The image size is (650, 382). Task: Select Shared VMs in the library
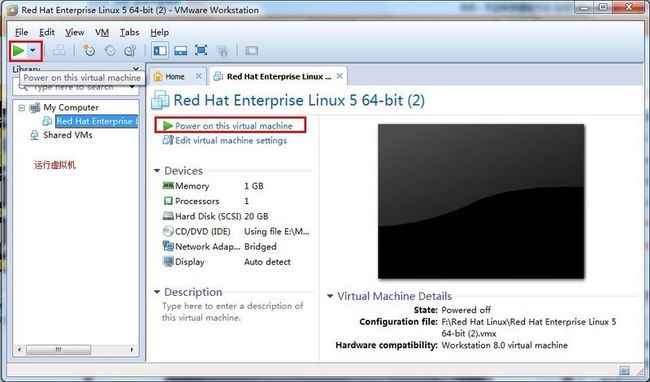tap(68, 135)
